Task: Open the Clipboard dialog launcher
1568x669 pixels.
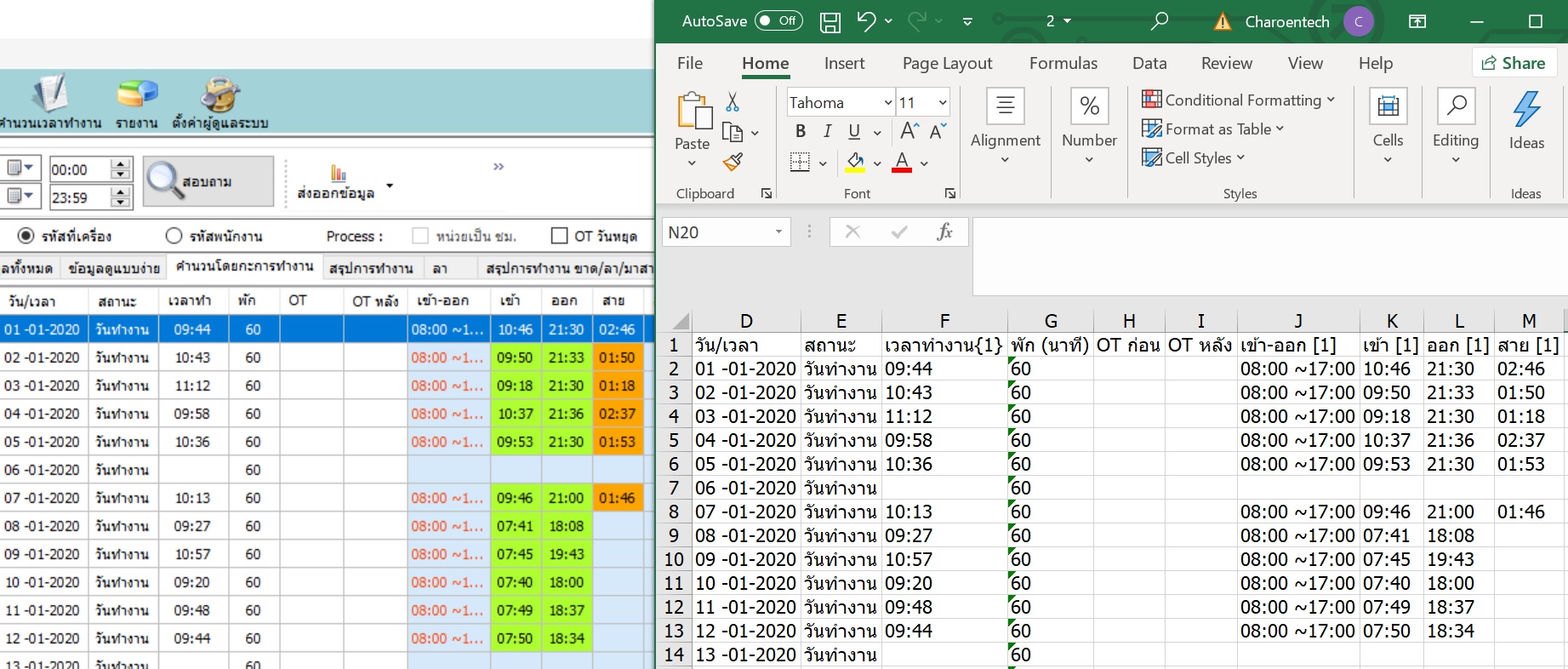Action: point(766,193)
